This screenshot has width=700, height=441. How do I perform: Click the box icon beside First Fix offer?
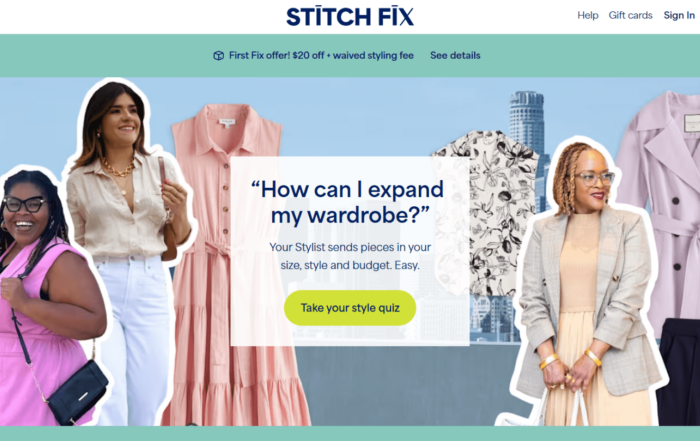tap(218, 56)
